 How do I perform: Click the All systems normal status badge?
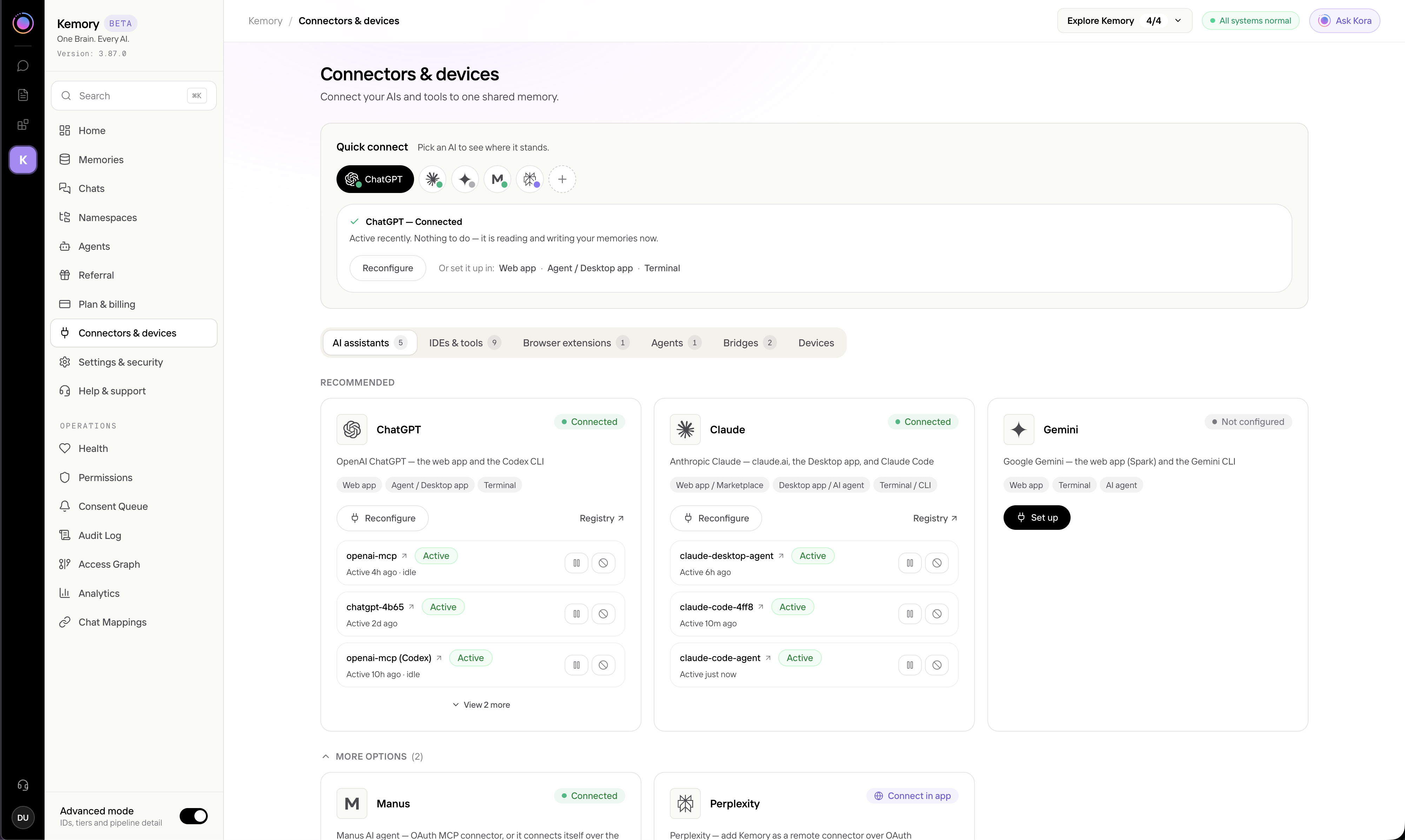click(1251, 21)
